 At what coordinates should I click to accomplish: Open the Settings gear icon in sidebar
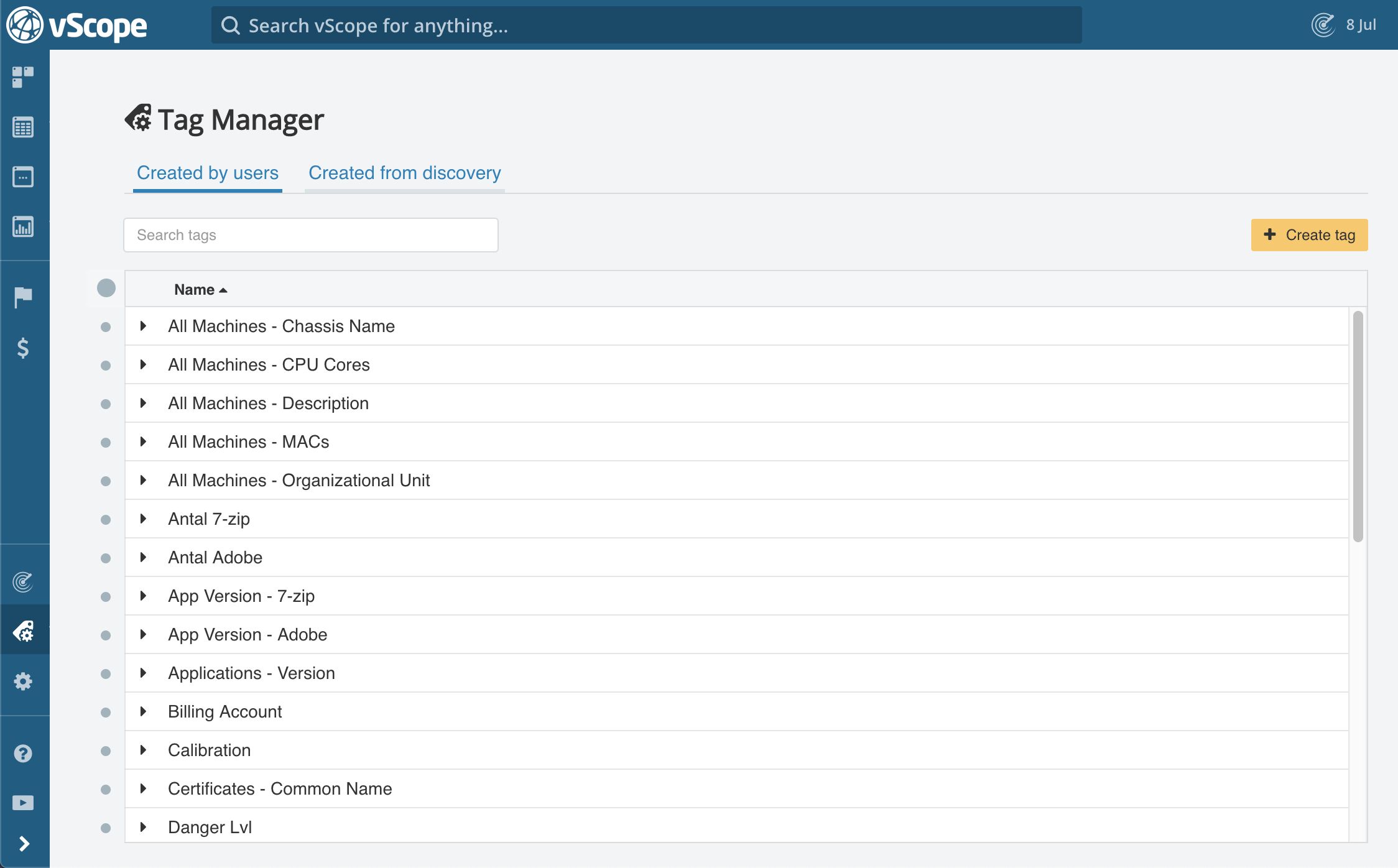pos(23,681)
